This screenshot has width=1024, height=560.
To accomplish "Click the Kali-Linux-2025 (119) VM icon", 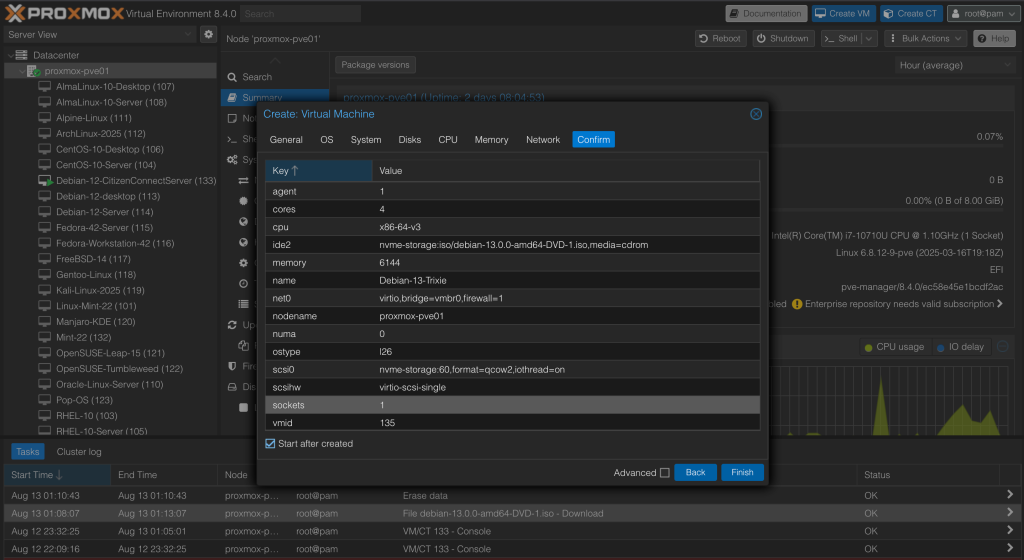I will pos(44,290).
